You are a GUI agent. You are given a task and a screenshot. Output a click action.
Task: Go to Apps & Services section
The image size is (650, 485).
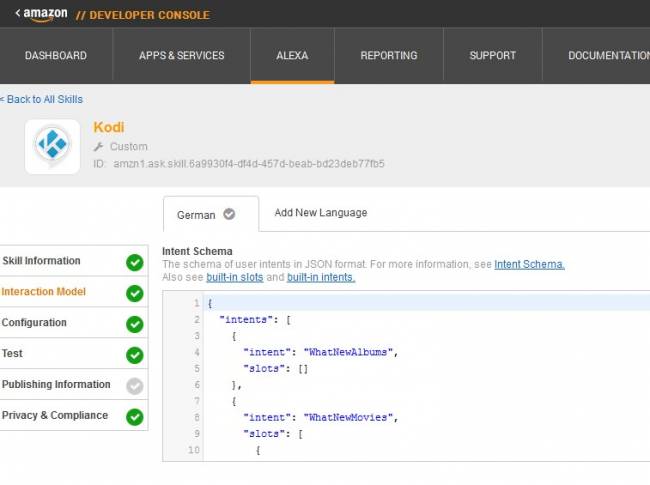pyautogui.click(x=181, y=56)
